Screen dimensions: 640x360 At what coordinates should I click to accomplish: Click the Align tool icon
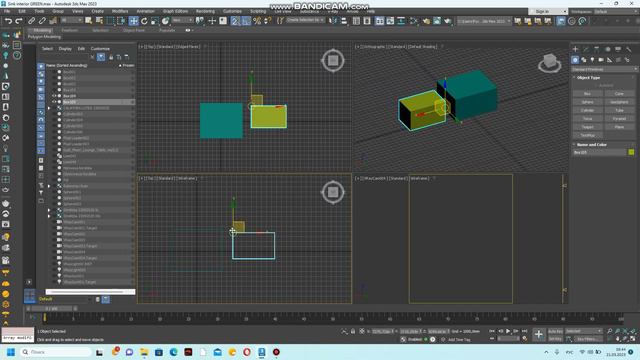coord(344,21)
